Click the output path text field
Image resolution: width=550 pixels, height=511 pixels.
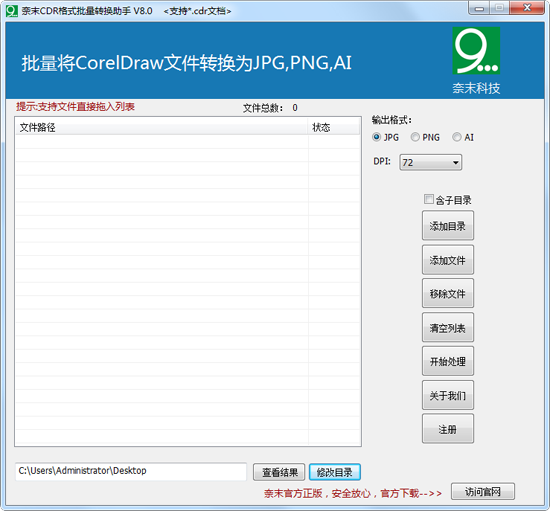point(131,471)
